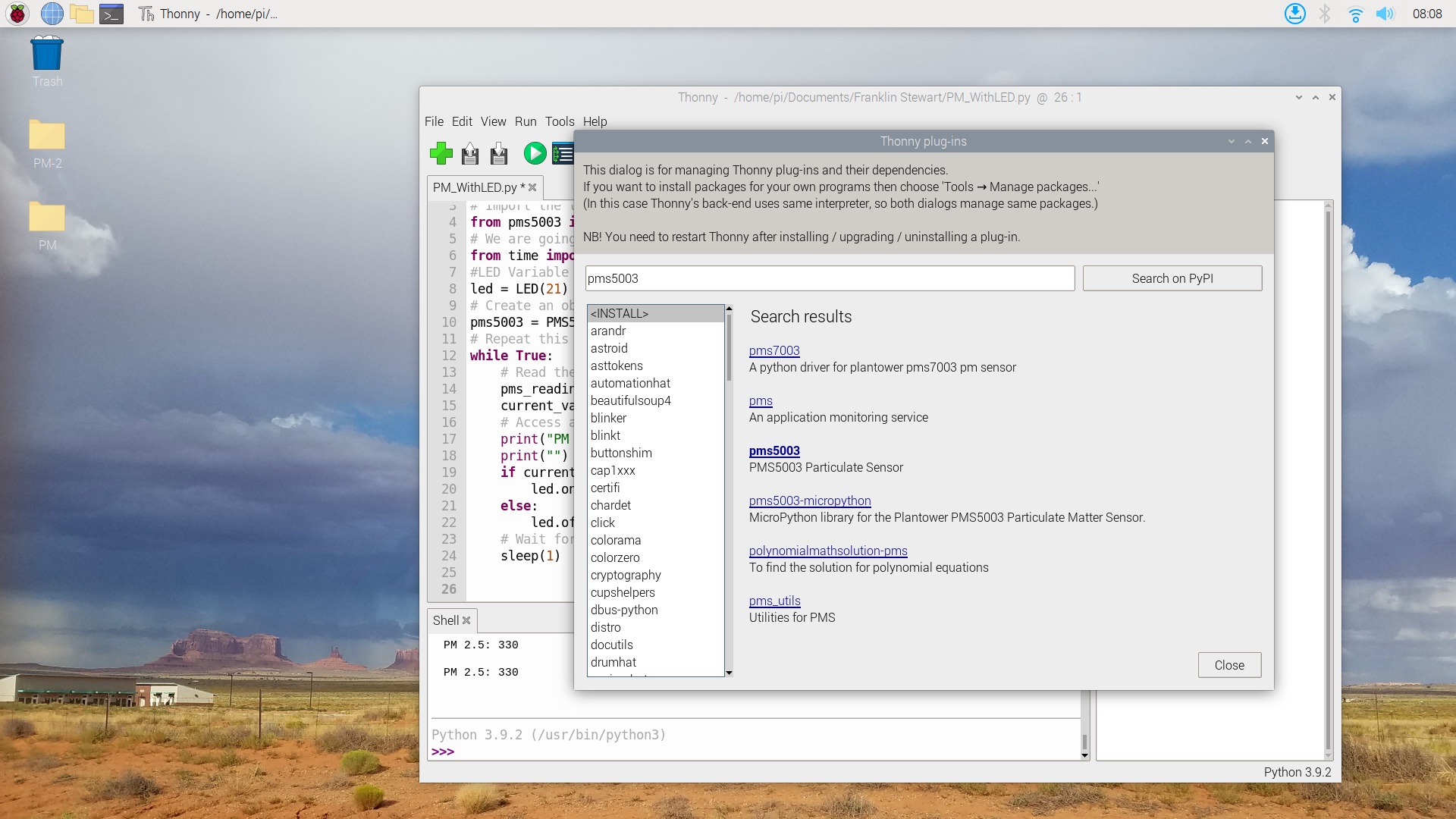Screen dimensions: 1456x819
Task: Select arandr from installed packages list
Action: (608, 330)
